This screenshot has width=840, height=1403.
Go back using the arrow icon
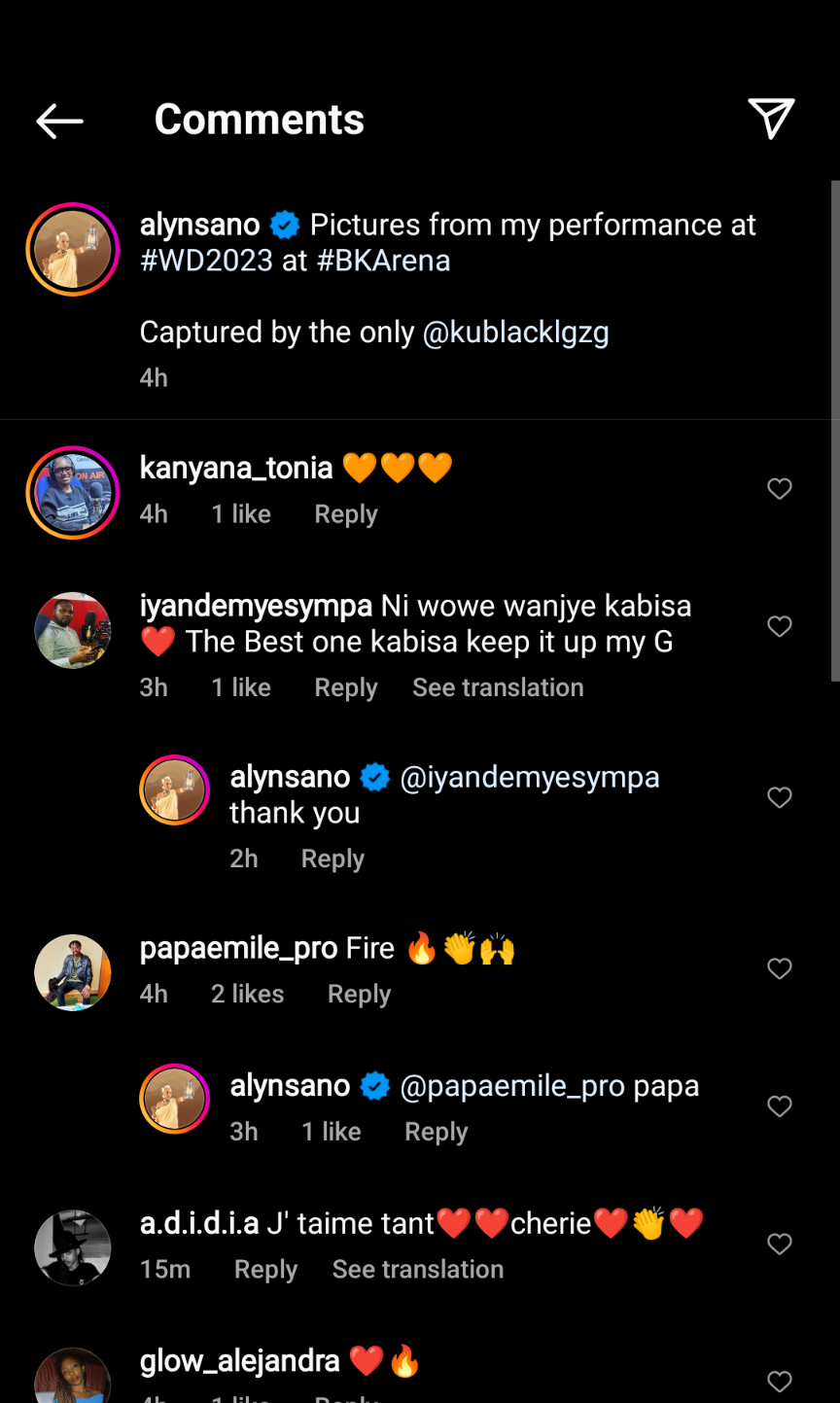pyautogui.click(x=59, y=121)
